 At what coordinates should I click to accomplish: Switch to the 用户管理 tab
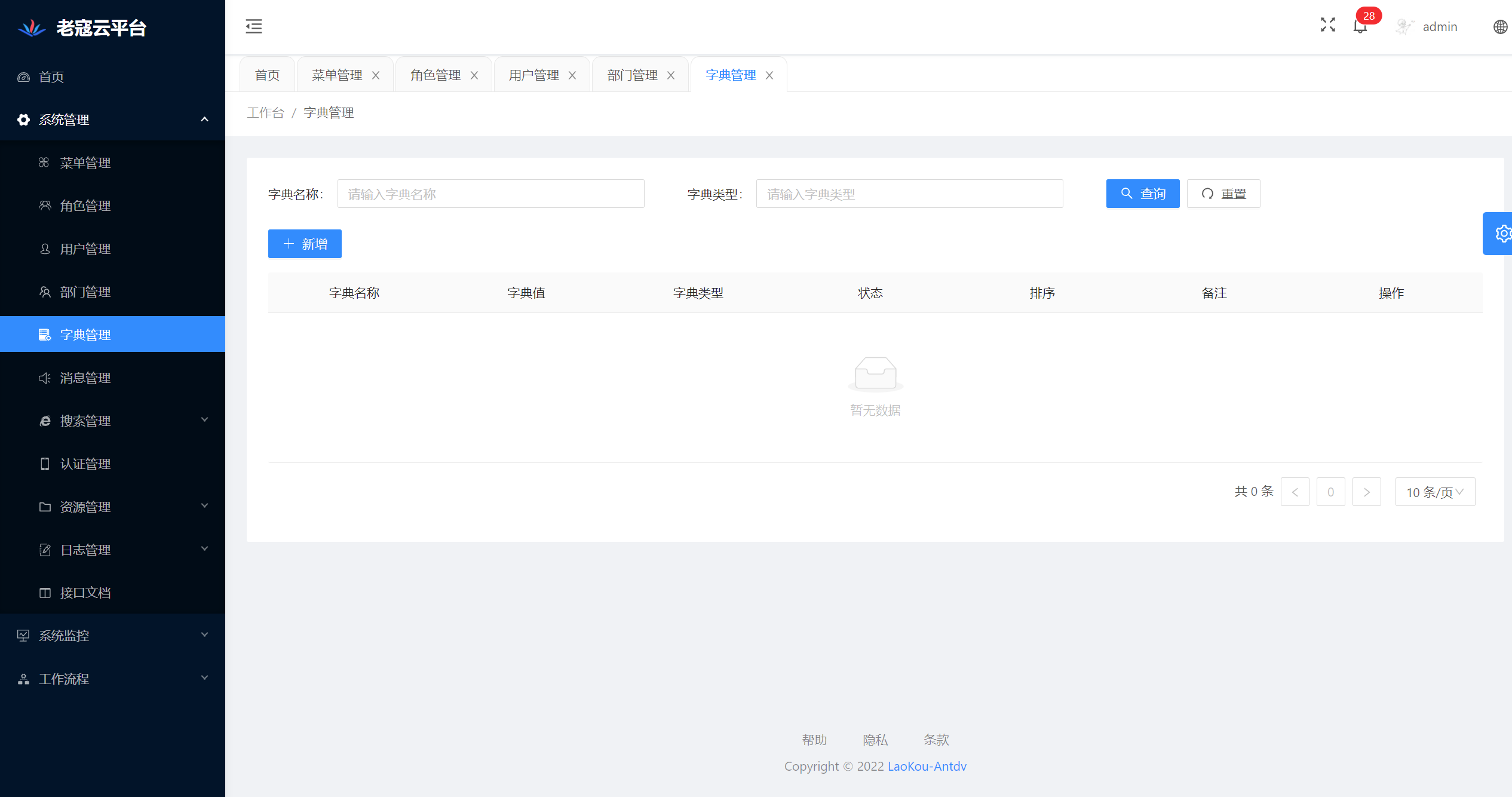[533, 75]
